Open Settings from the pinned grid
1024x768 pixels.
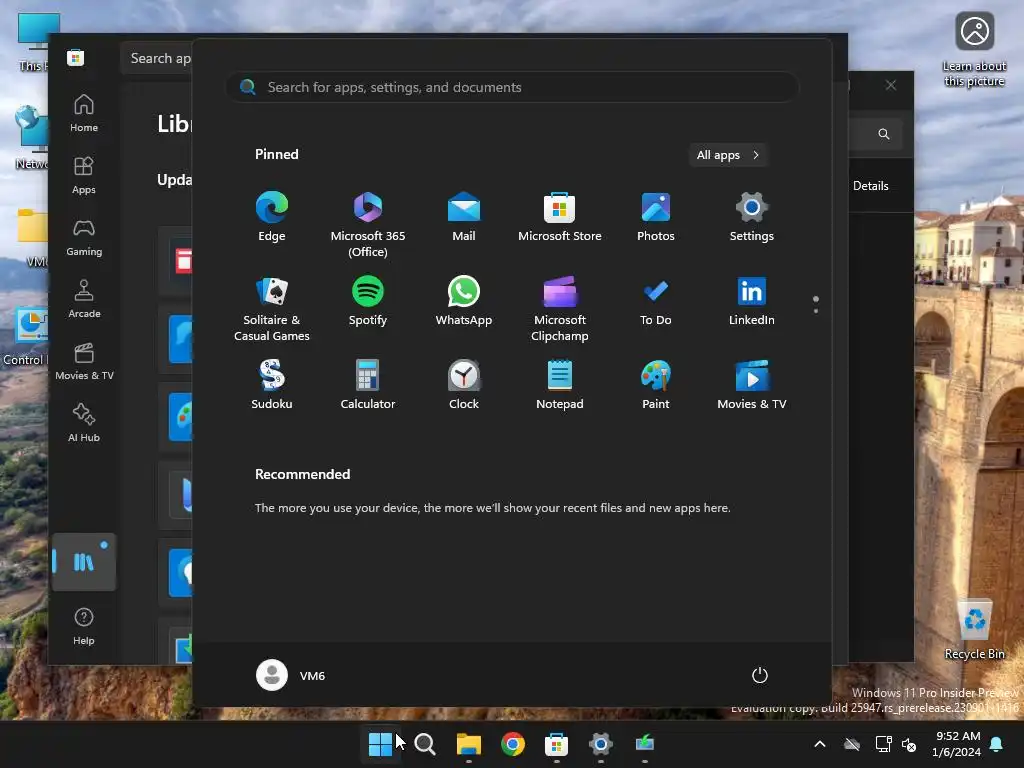point(752,217)
